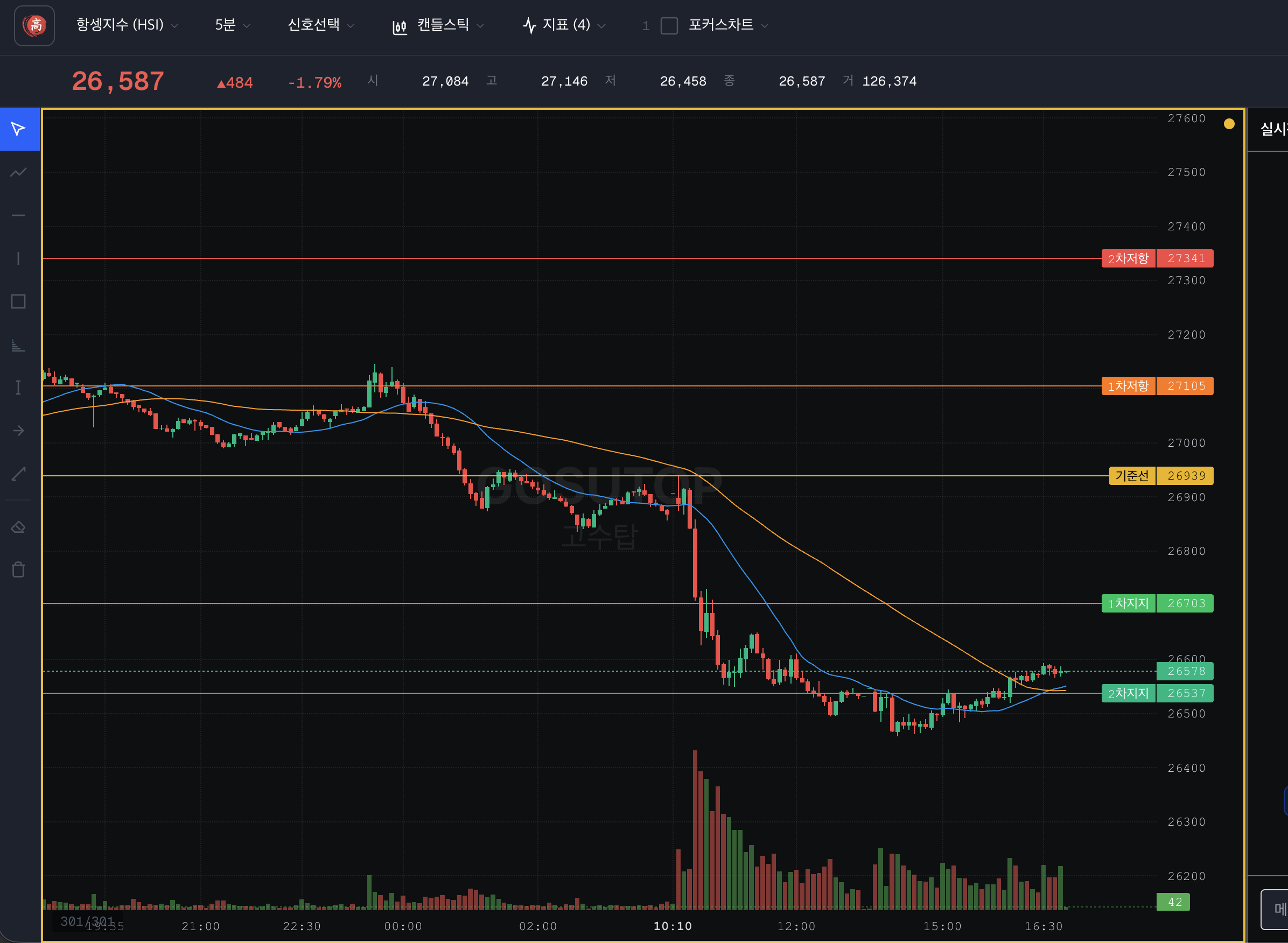1288x943 pixels.
Task: Select the arrow drawing tool
Action: tap(18, 431)
